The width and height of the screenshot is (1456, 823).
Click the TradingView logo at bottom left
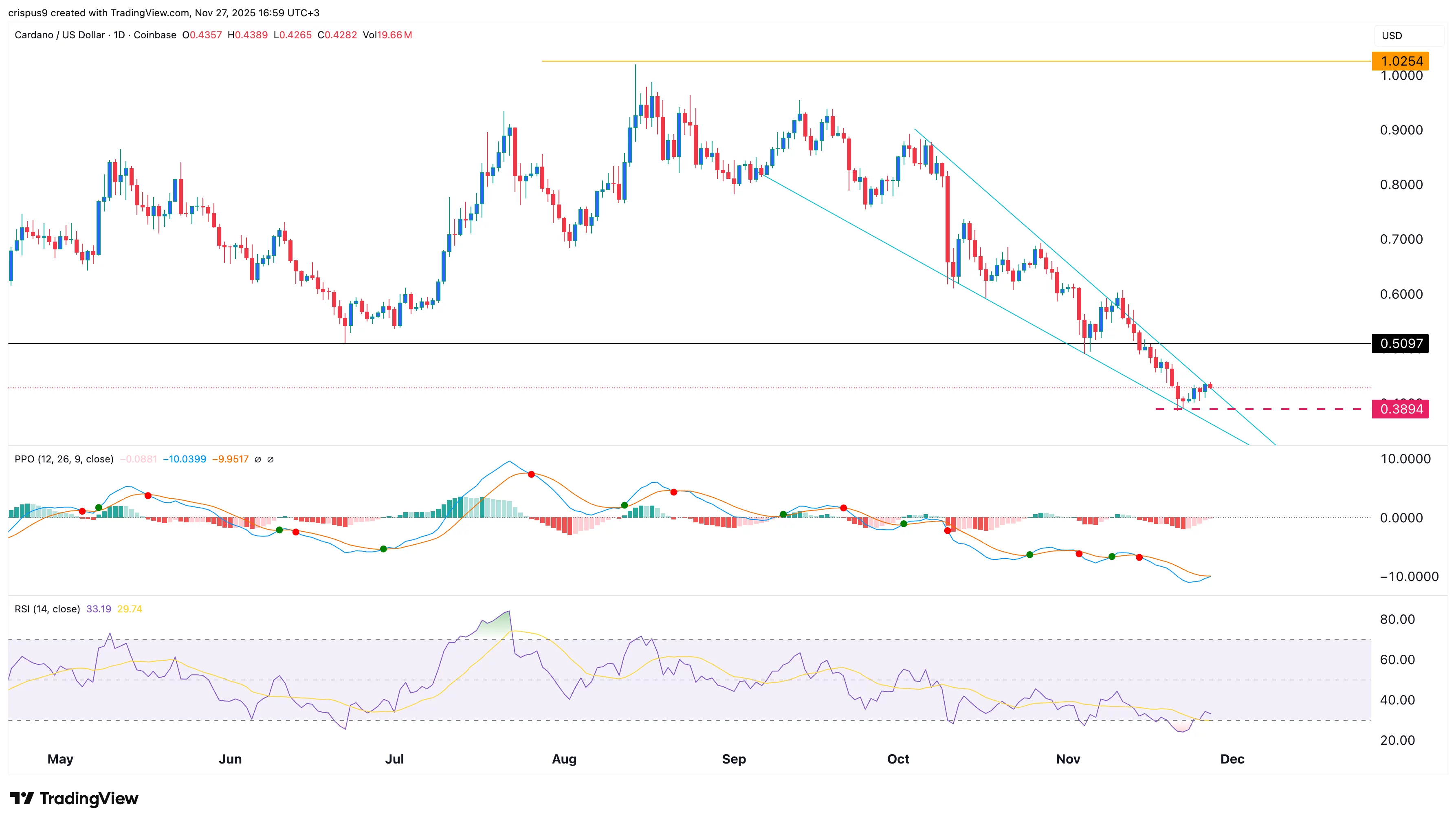pos(73,799)
